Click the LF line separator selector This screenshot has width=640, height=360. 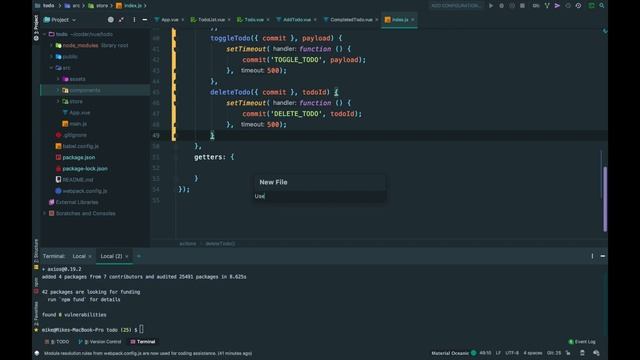498,353
